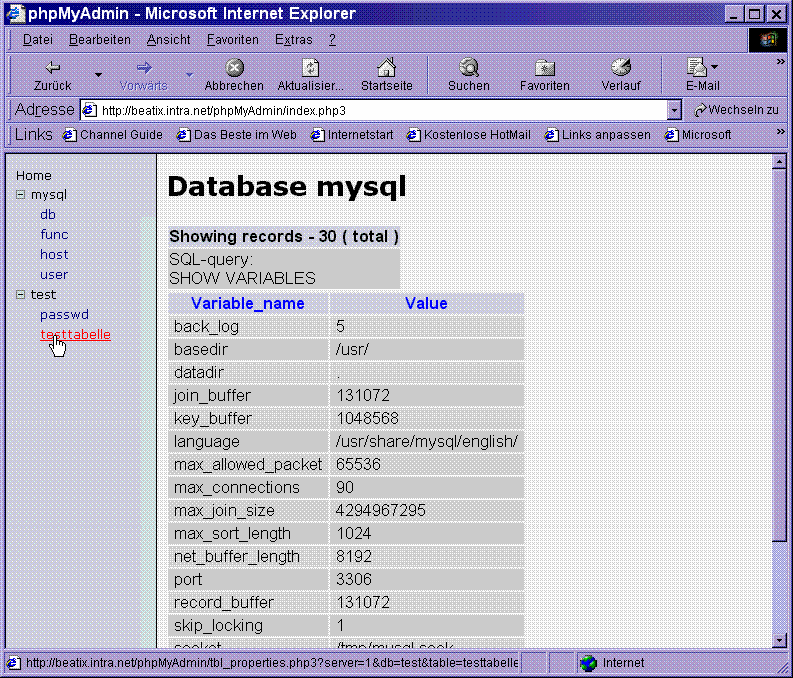
Task: Open the address bar dropdown arrow
Action: 674,110
